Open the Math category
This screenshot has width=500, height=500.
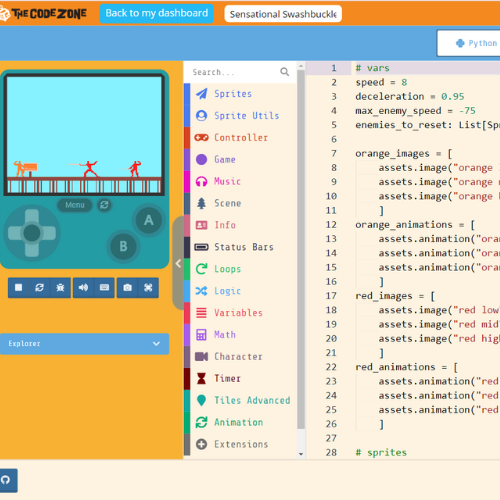tap(240, 335)
